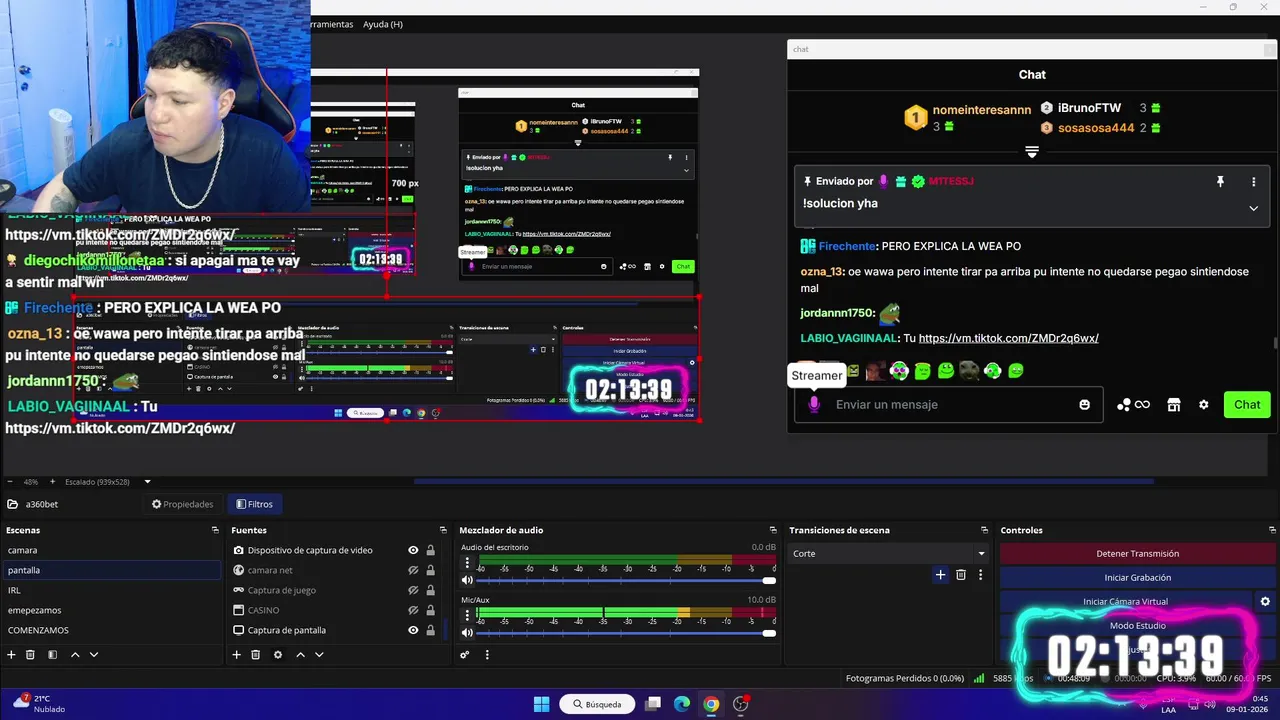The height and width of the screenshot is (720, 1280).
Task: Open advanced audio properties gears icon
Action: point(465,655)
